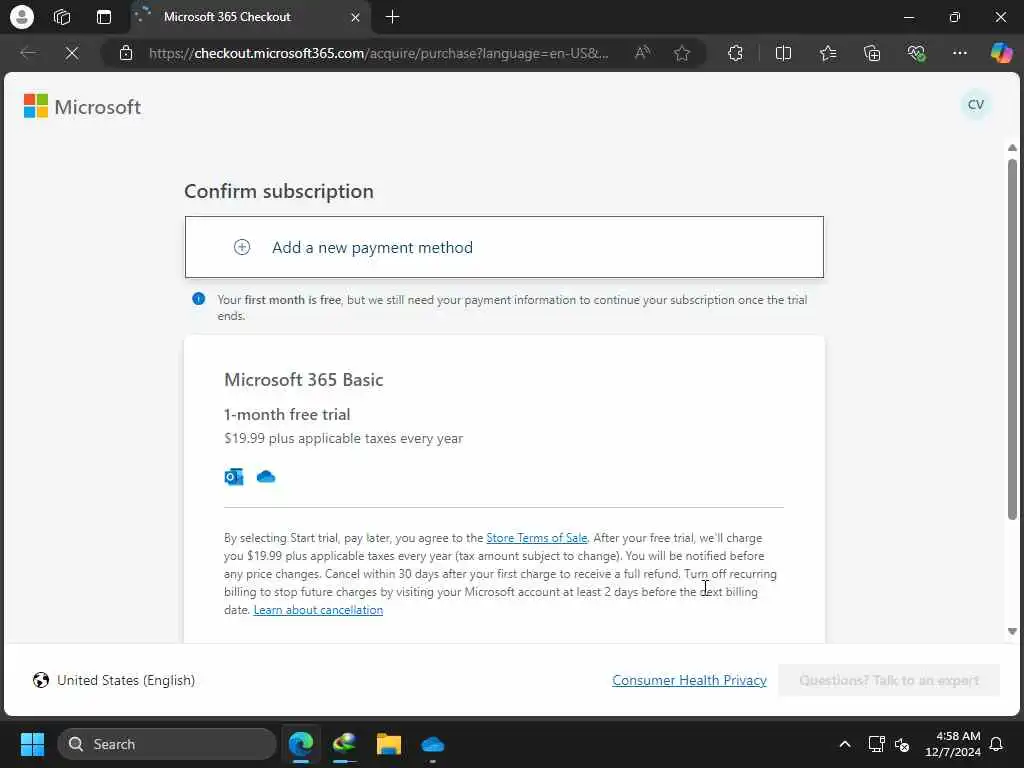1024x768 pixels.
Task: Click the Confirm subscription heading
Action: click(x=279, y=191)
